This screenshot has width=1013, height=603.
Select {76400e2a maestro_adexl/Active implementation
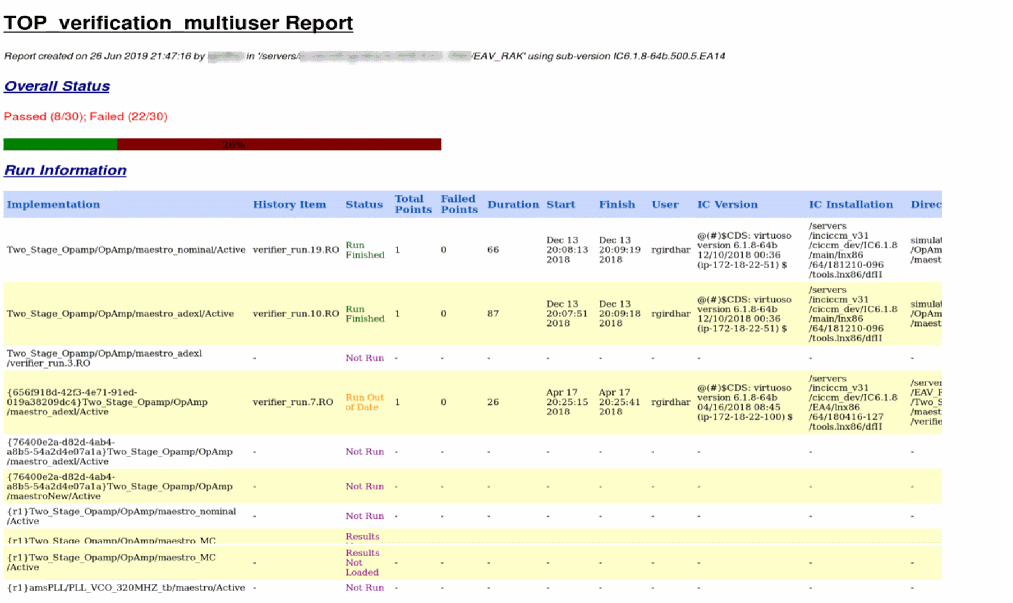(120, 452)
